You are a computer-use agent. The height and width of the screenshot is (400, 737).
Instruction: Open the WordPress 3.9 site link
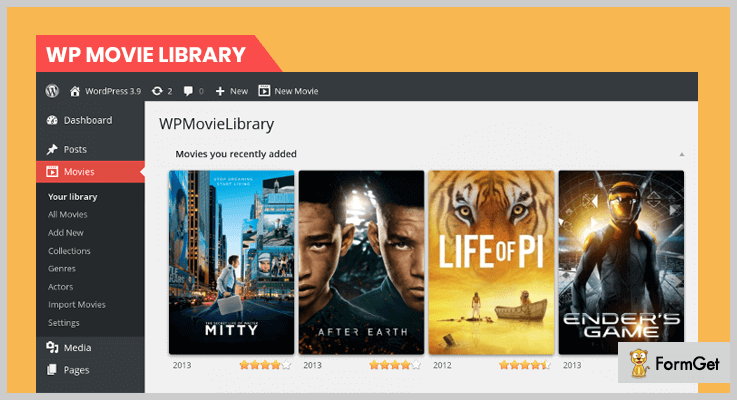(113, 91)
